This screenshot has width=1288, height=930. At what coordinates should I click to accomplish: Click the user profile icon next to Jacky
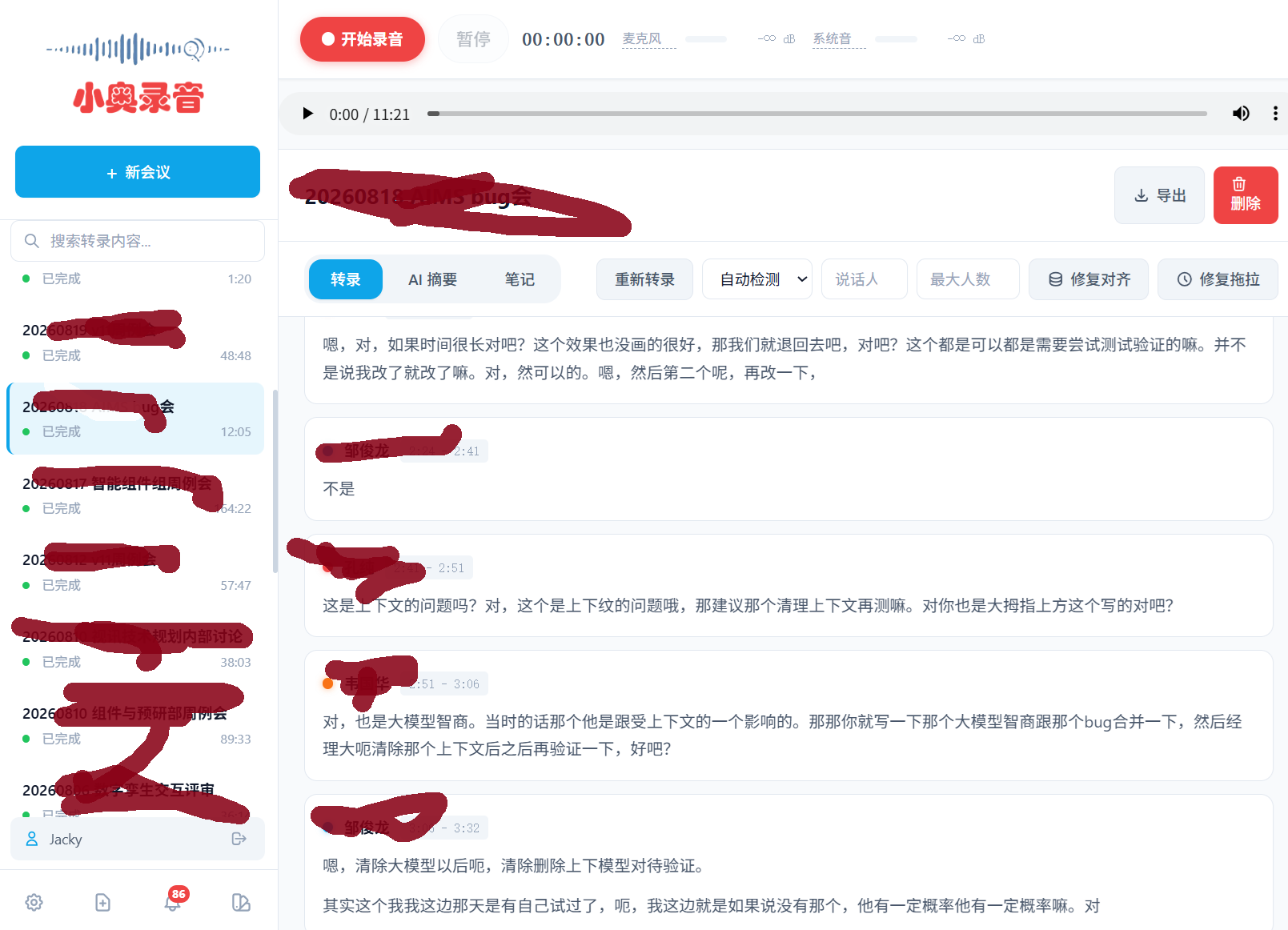(x=32, y=839)
